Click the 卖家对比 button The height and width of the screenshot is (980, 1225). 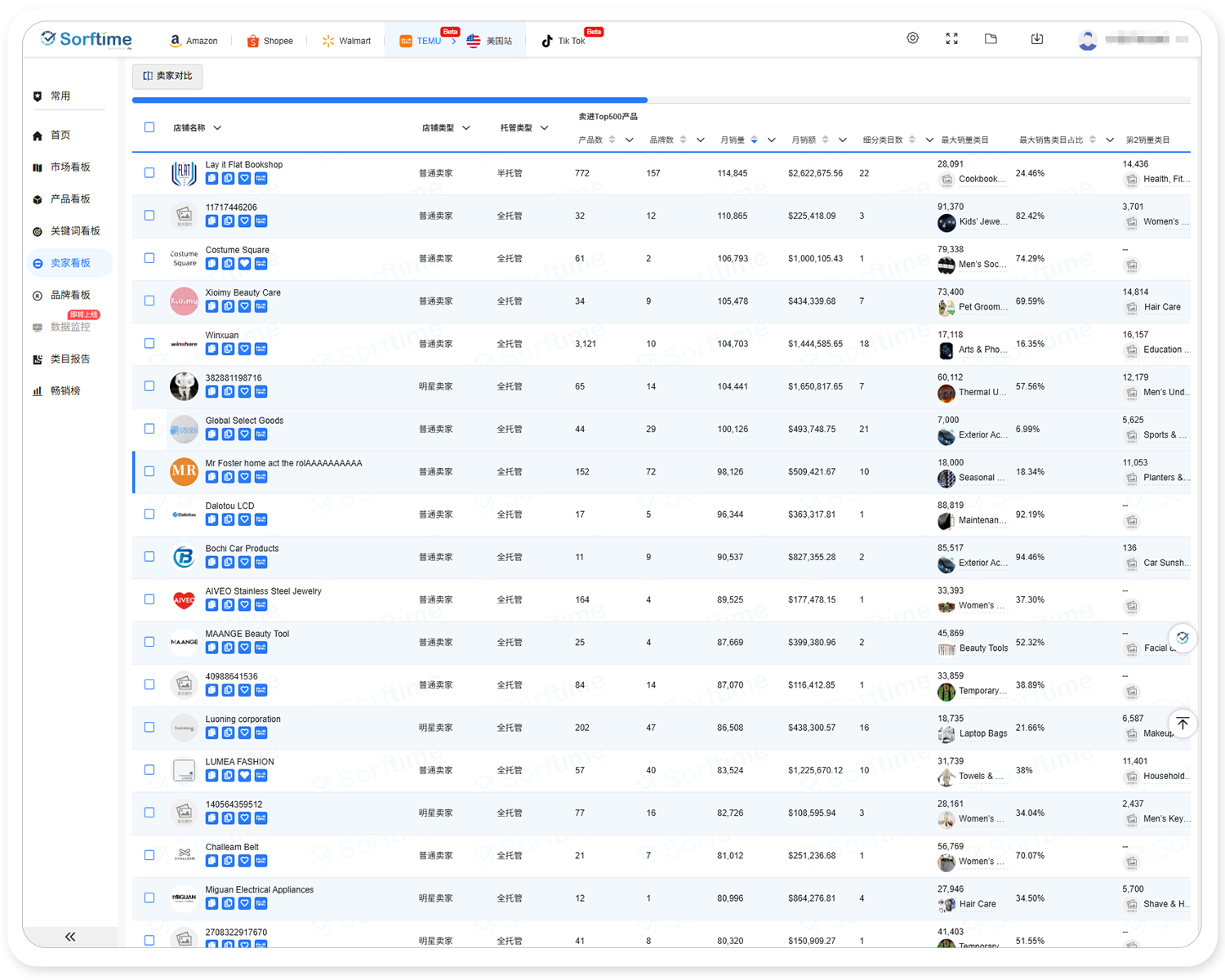click(167, 76)
